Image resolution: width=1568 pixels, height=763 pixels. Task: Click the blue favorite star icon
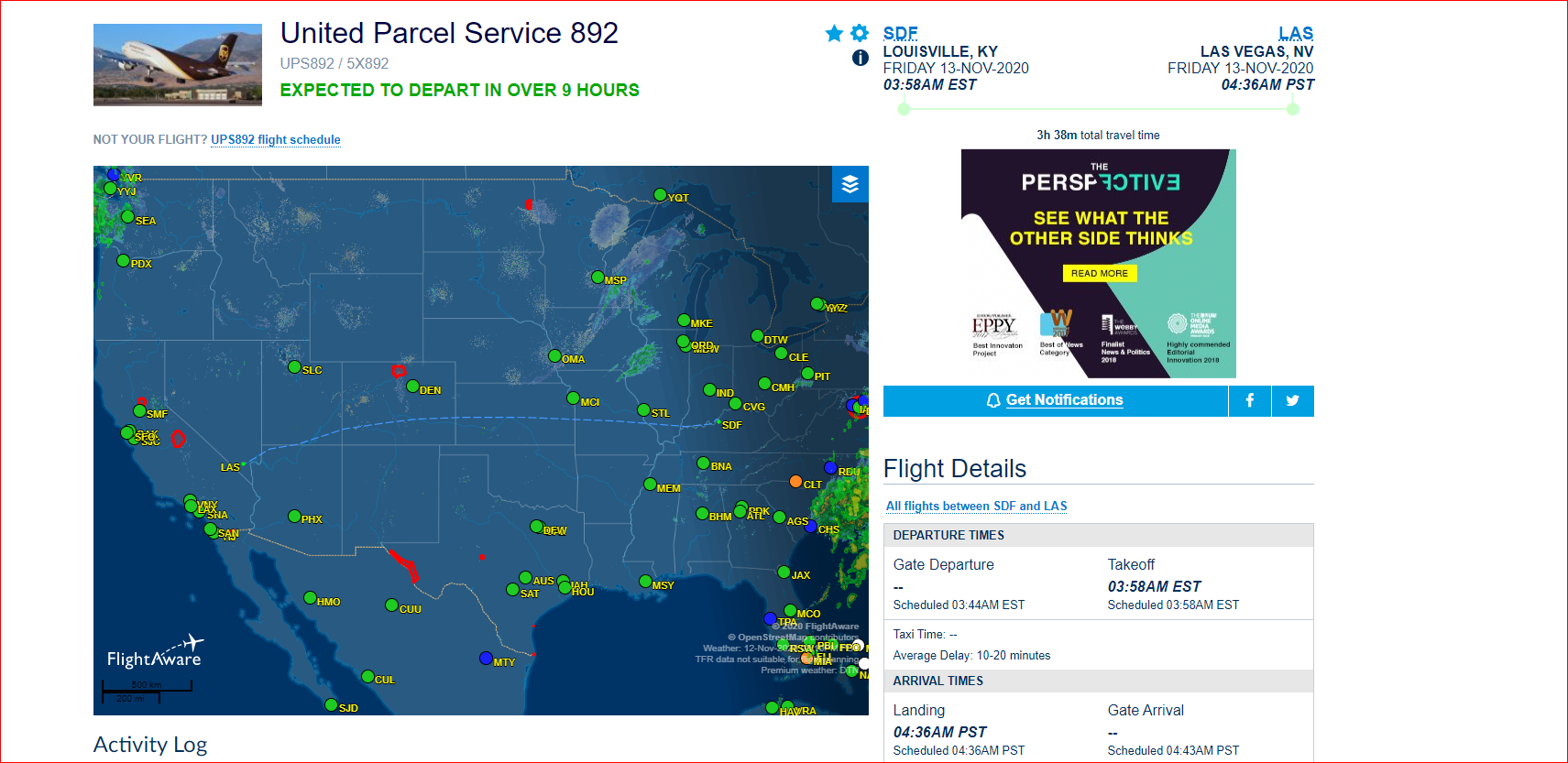(834, 34)
